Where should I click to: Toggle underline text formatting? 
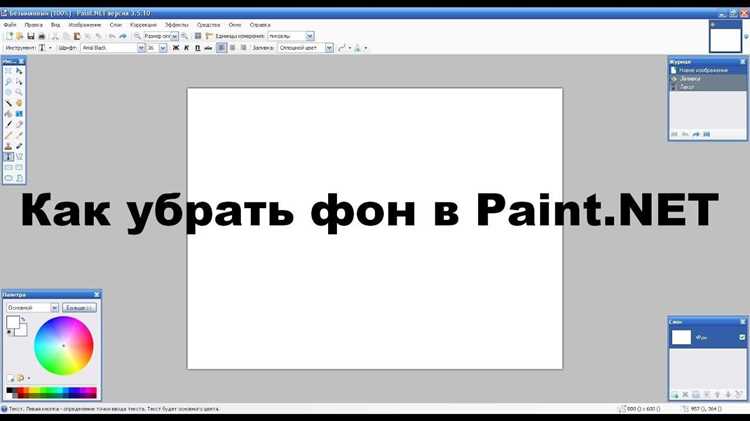tap(198, 48)
